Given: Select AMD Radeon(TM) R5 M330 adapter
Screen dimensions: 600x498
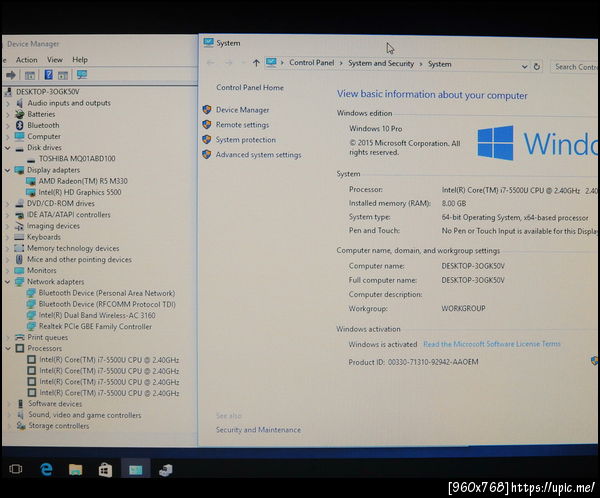Looking at the screenshot, I should 83,181.
